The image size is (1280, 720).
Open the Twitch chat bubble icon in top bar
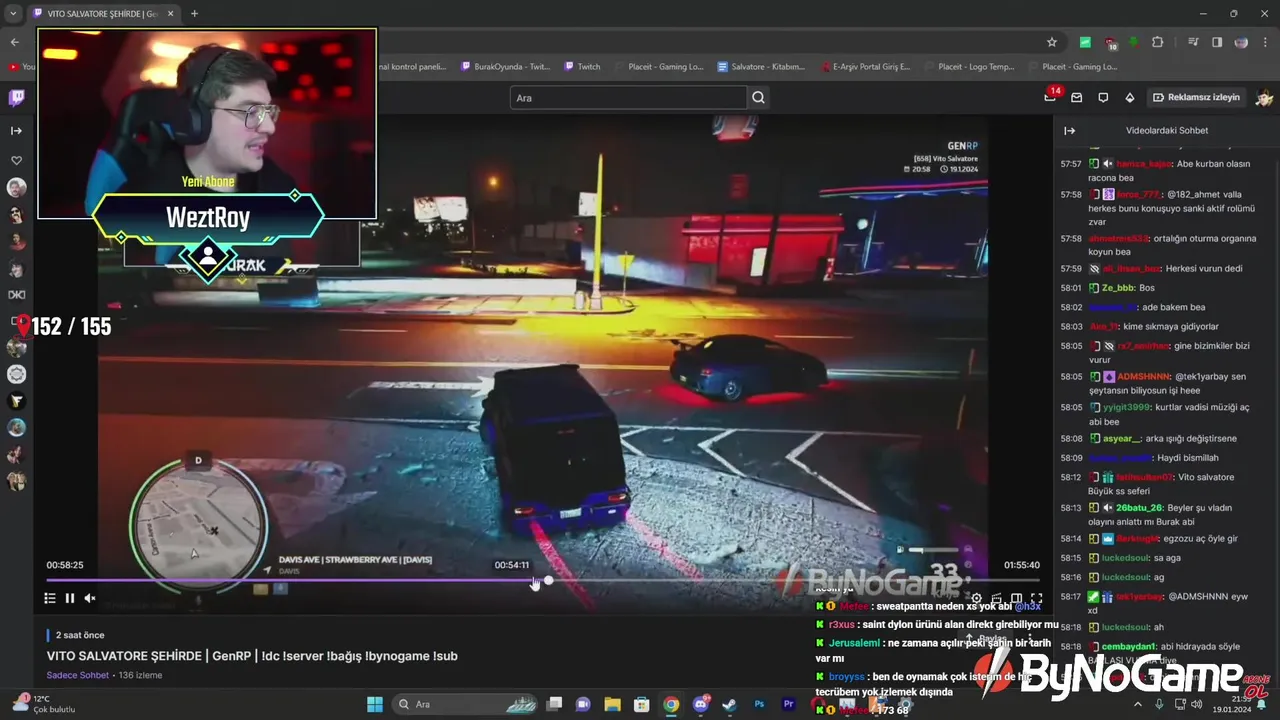[1103, 98]
